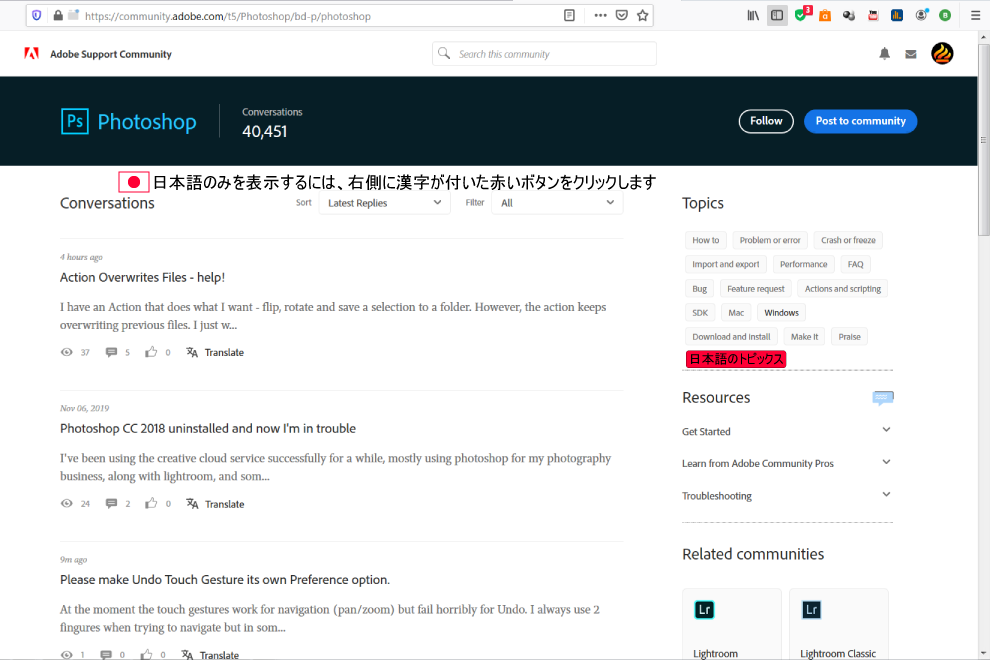This screenshot has height=660, width=990.
Task: Expand the Get Started resource section
Action: pos(886,431)
